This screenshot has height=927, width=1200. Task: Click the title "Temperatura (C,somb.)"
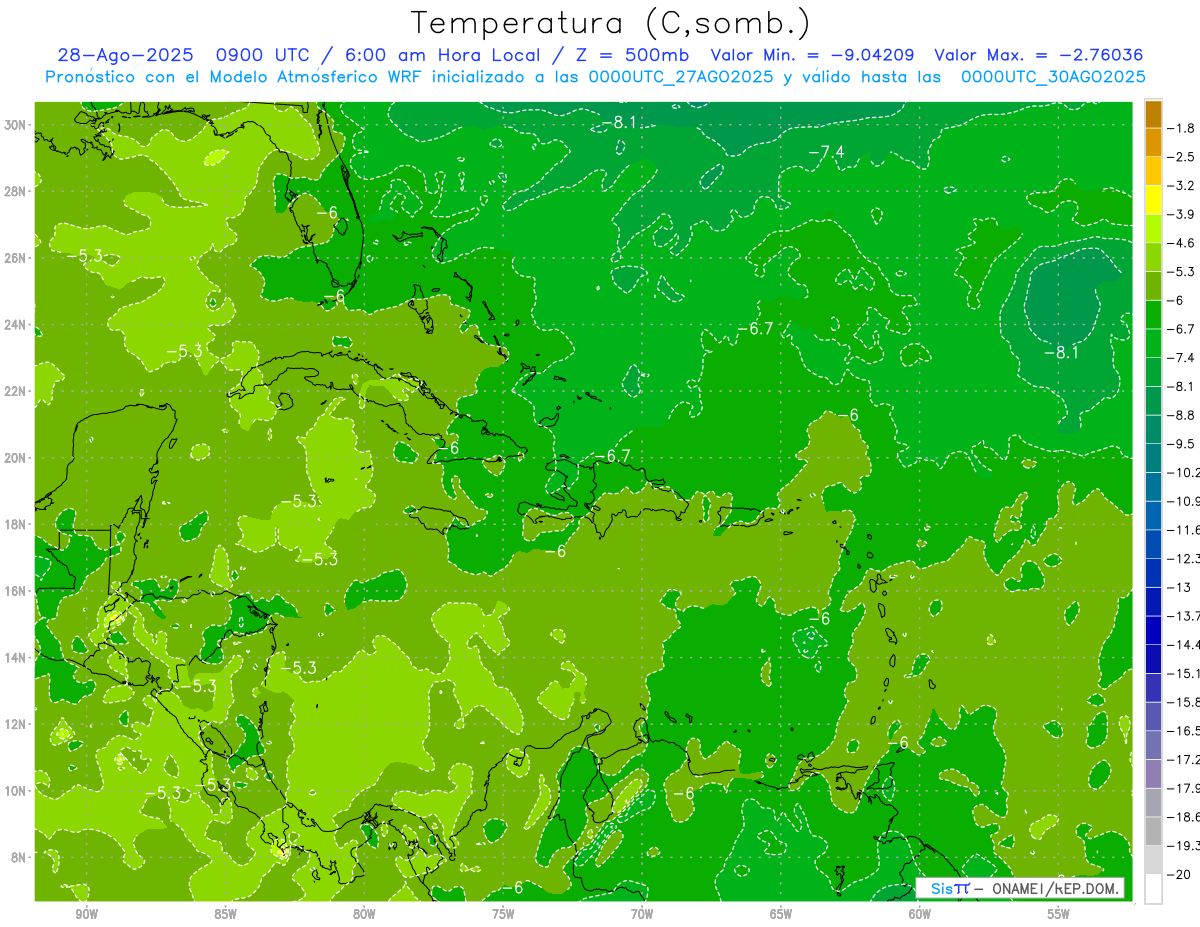click(x=611, y=25)
